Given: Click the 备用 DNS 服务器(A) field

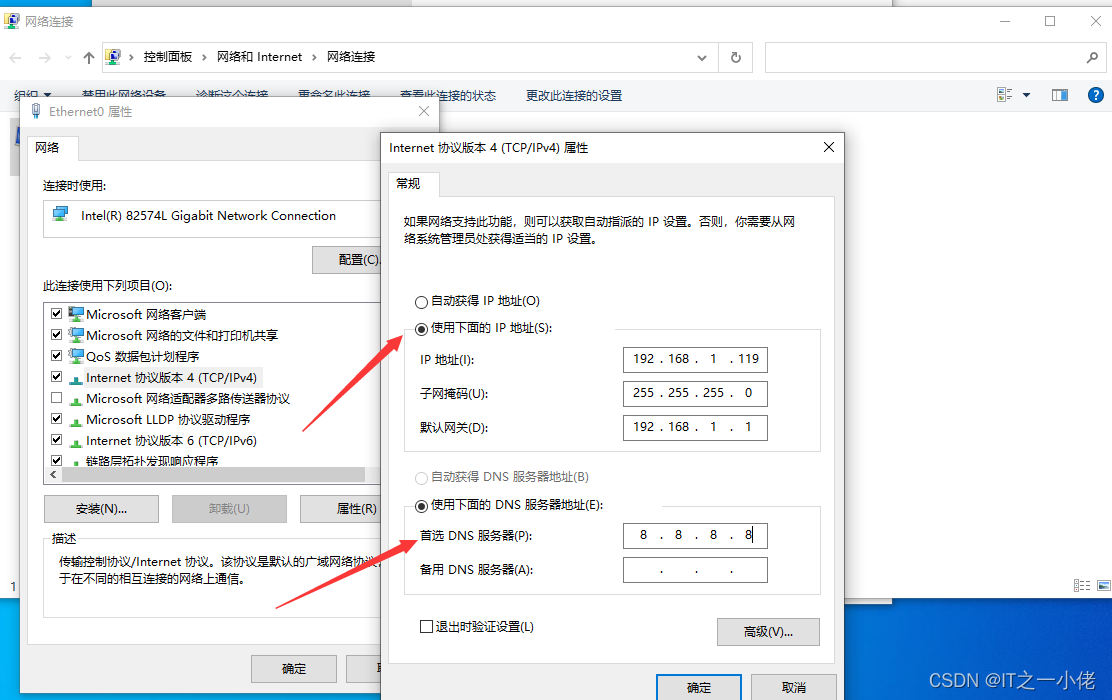Looking at the screenshot, I should [x=695, y=570].
